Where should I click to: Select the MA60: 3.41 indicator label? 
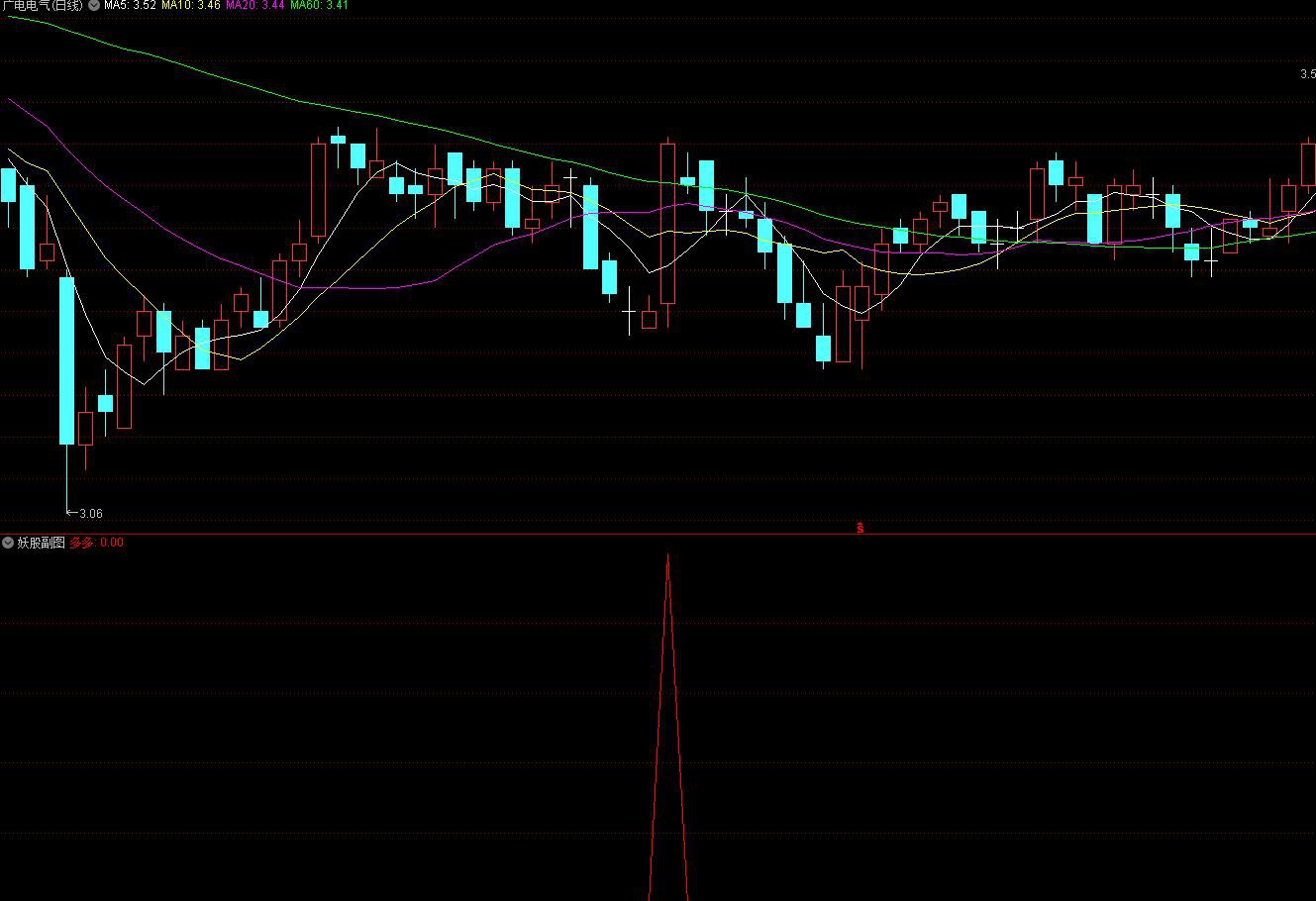pos(319,5)
